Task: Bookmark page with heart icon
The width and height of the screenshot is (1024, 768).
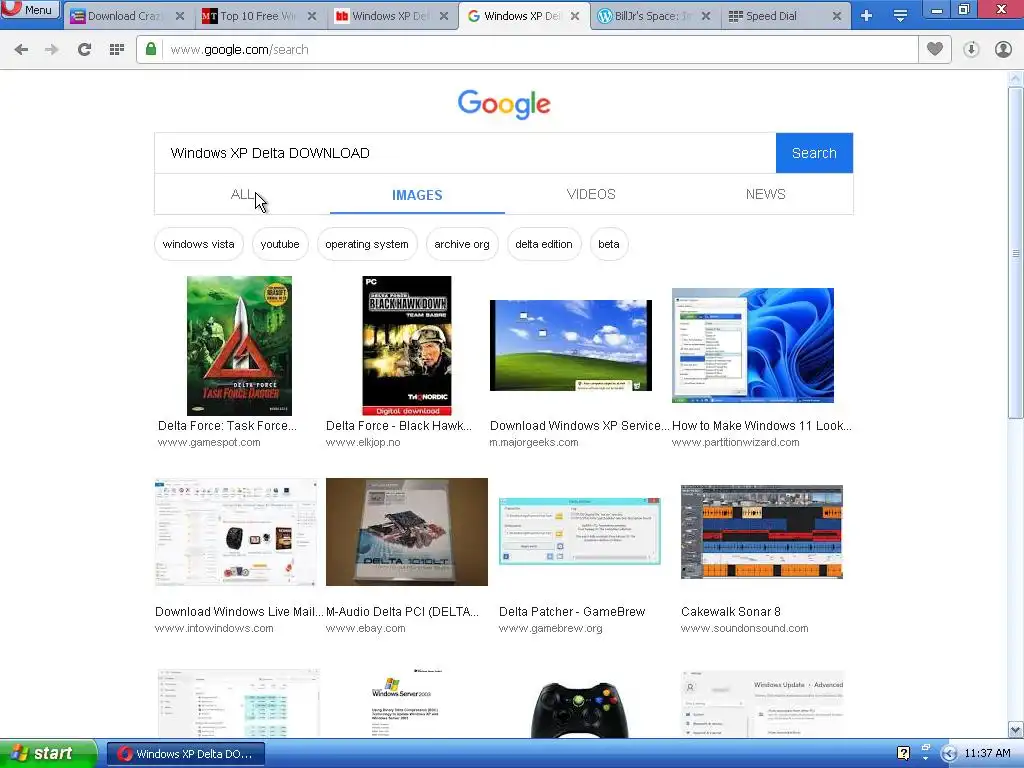Action: pos(935,49)
